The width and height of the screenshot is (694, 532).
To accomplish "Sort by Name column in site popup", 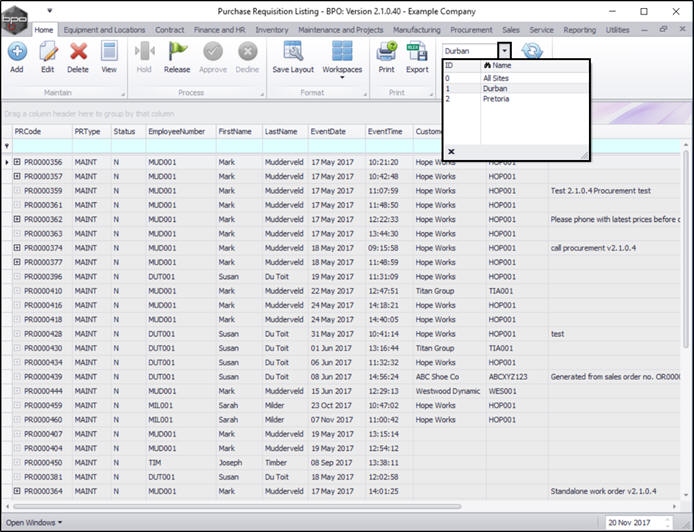I will pos(535,66).
